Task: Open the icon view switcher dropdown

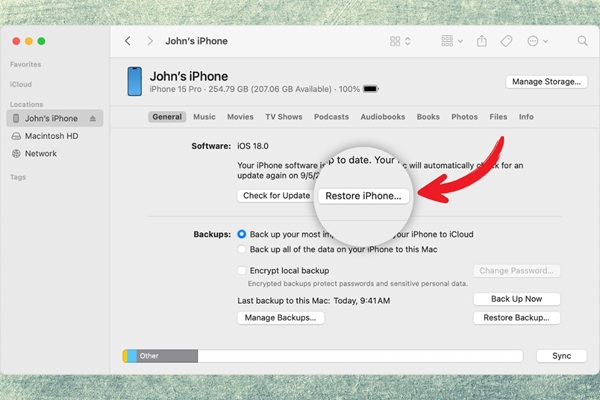Action: [x=400, y=41]
